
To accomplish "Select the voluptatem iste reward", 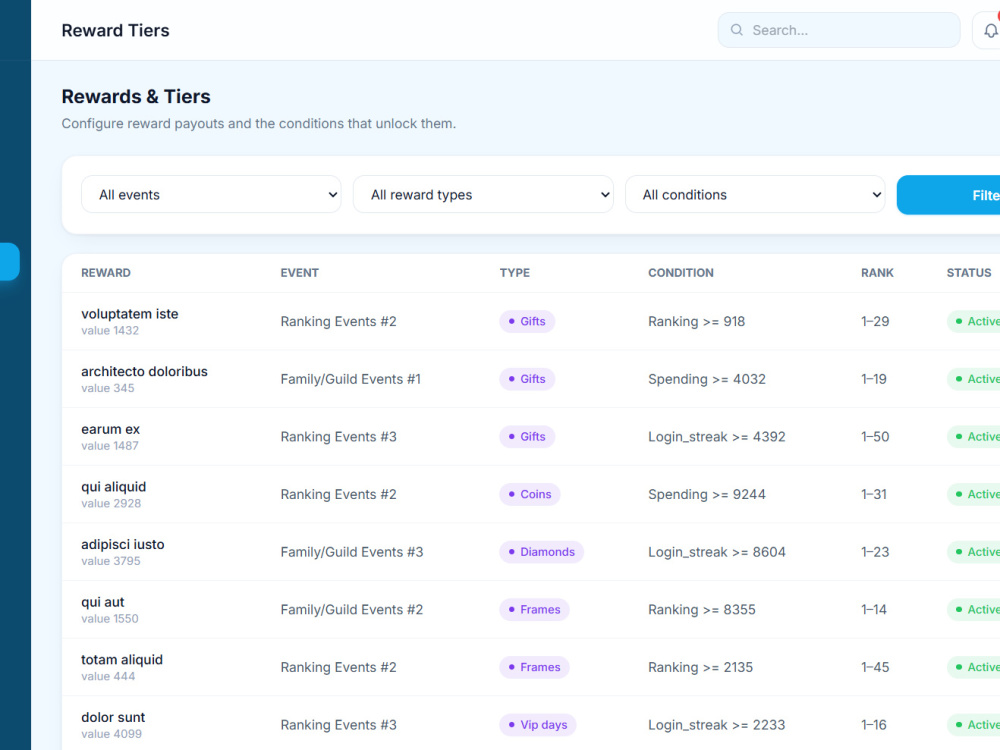I will click(x=129, y=314).
